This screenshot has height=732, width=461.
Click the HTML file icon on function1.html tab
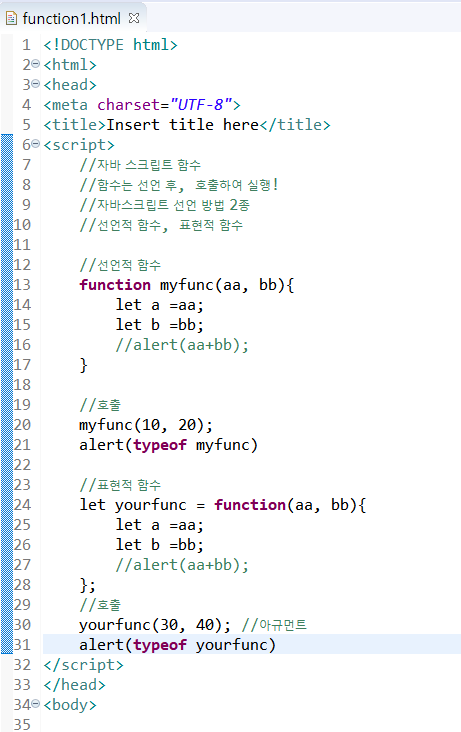click(x=11, y=19)
